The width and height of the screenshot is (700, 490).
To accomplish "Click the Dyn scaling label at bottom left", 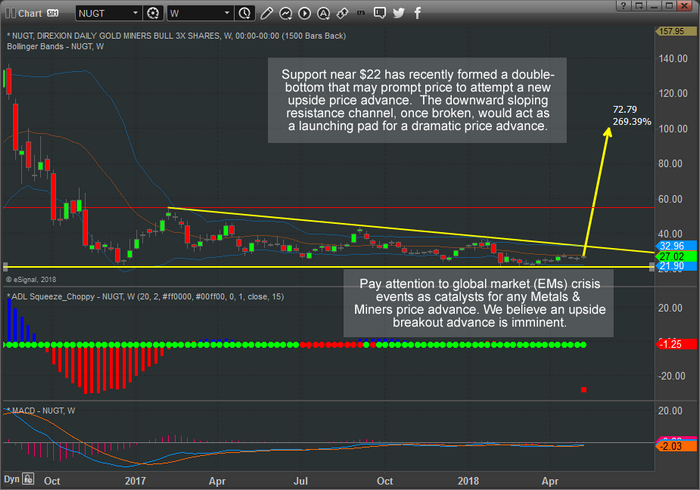I will pos(12,479).
